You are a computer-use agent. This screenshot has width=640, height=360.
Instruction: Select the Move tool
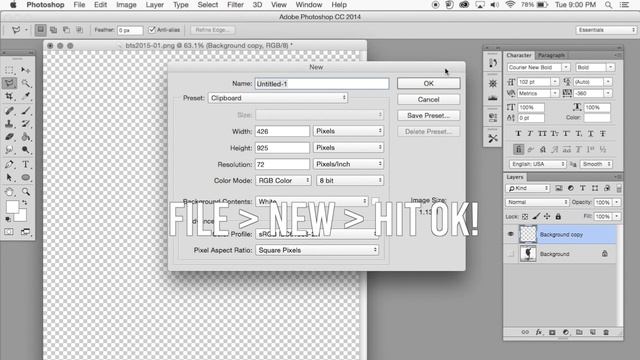click(25, 70)
